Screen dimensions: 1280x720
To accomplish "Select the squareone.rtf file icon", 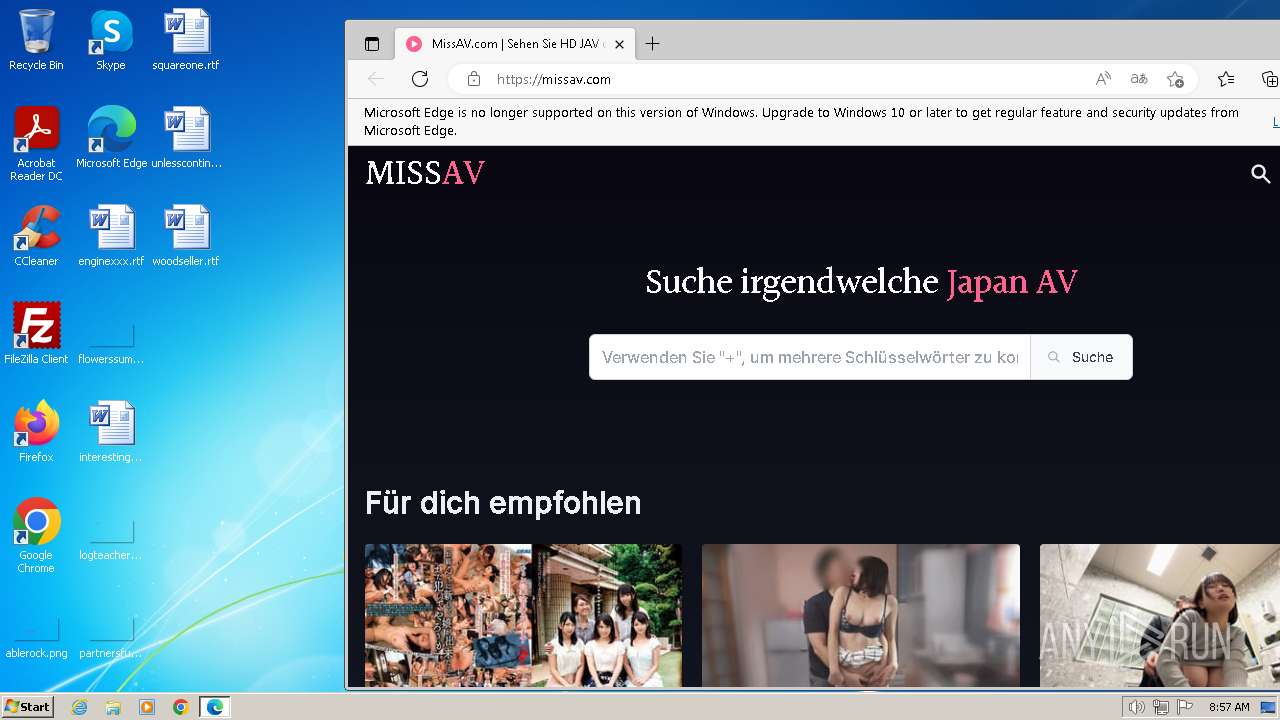I will (x=186, y=40).
